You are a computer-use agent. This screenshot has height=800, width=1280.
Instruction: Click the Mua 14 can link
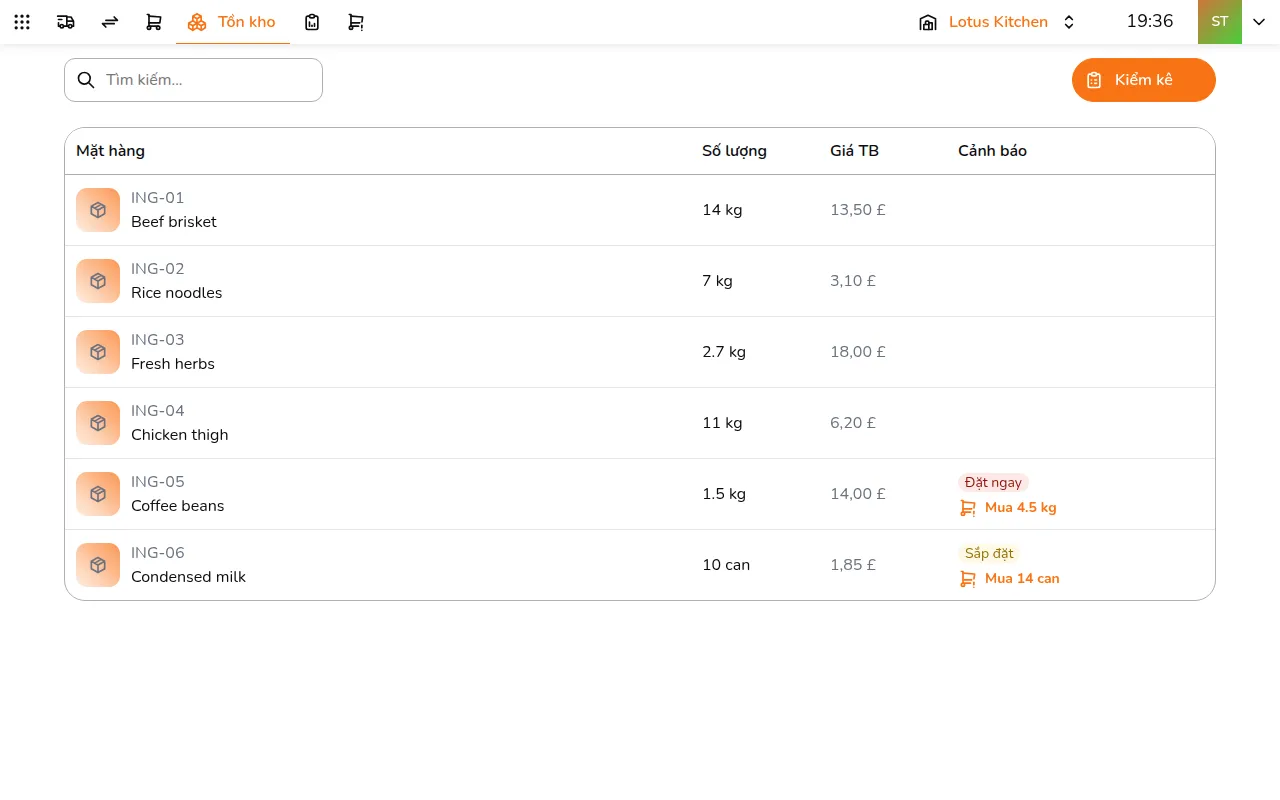pyautogui.click(x=1009, y=579)
